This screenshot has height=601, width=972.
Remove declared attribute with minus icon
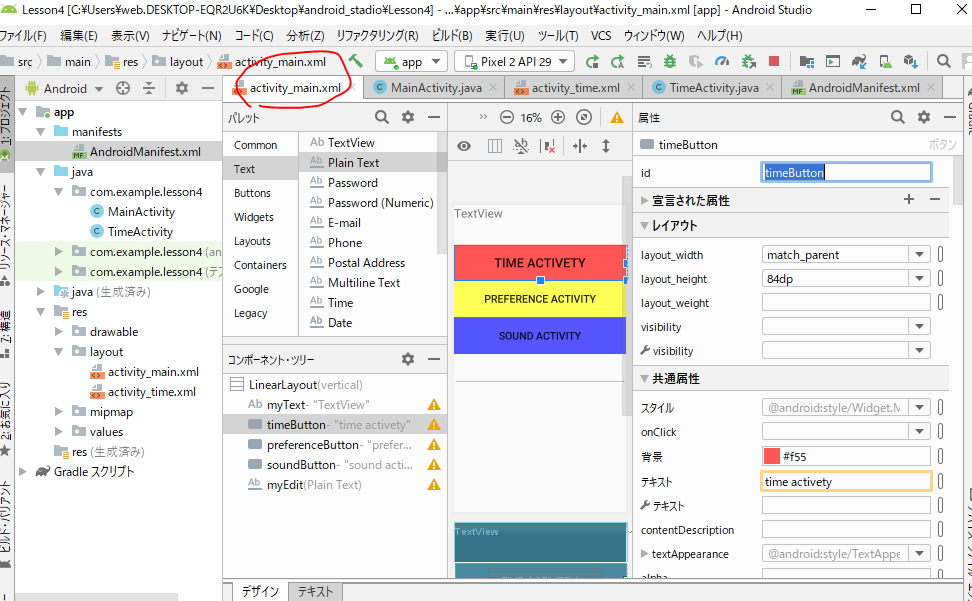pyautogui.click(x=935, y=199)
